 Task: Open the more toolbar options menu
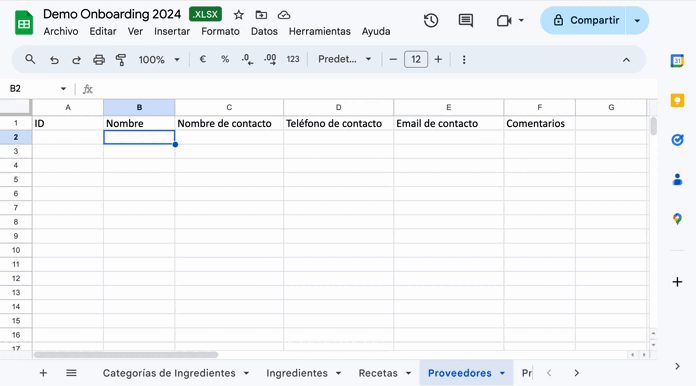464,59
